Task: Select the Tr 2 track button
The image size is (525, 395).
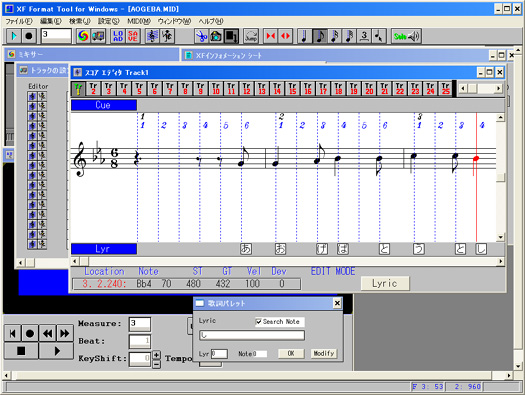Action: (93, 89)
